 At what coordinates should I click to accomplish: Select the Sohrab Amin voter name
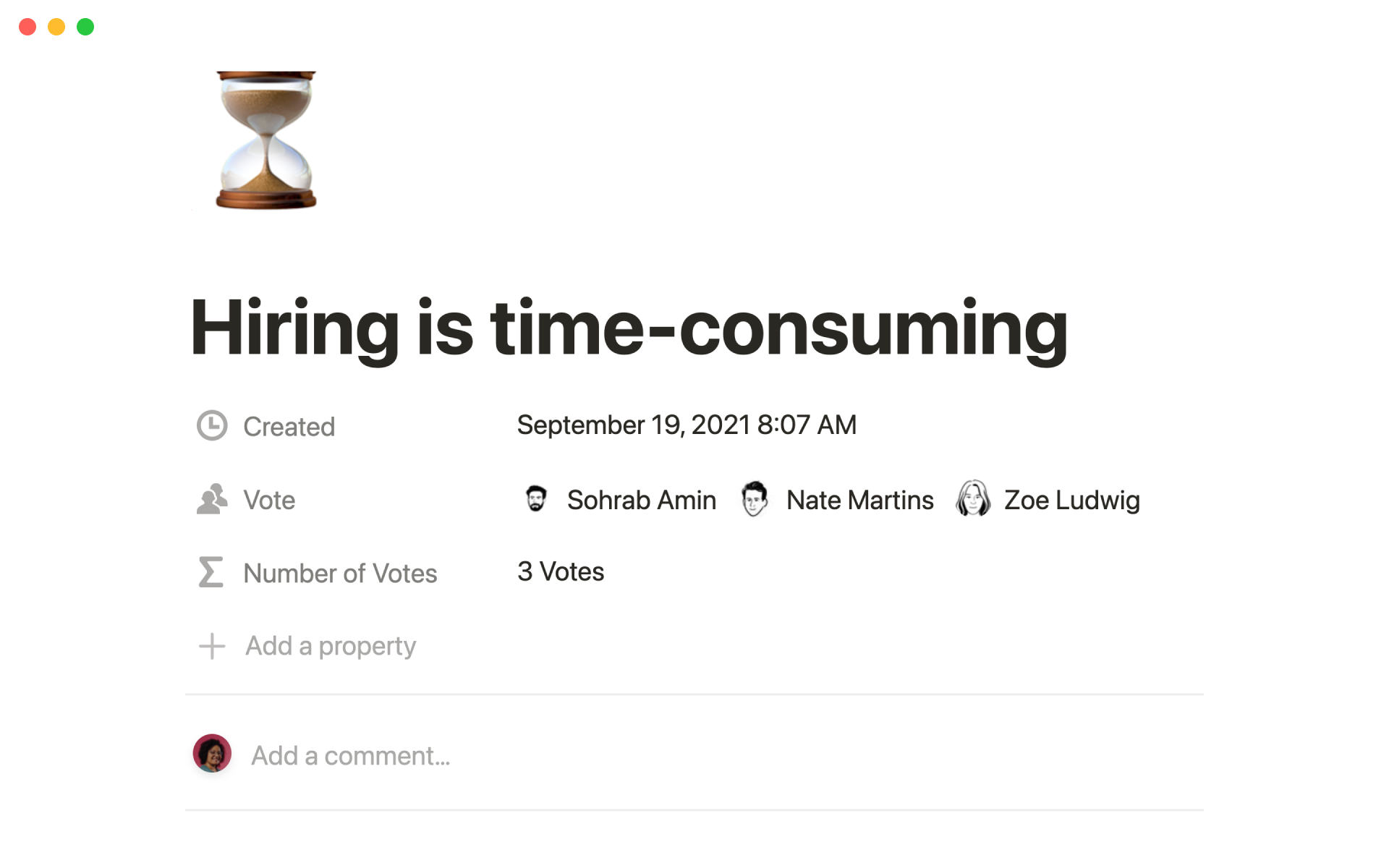(x=641, y=501)
